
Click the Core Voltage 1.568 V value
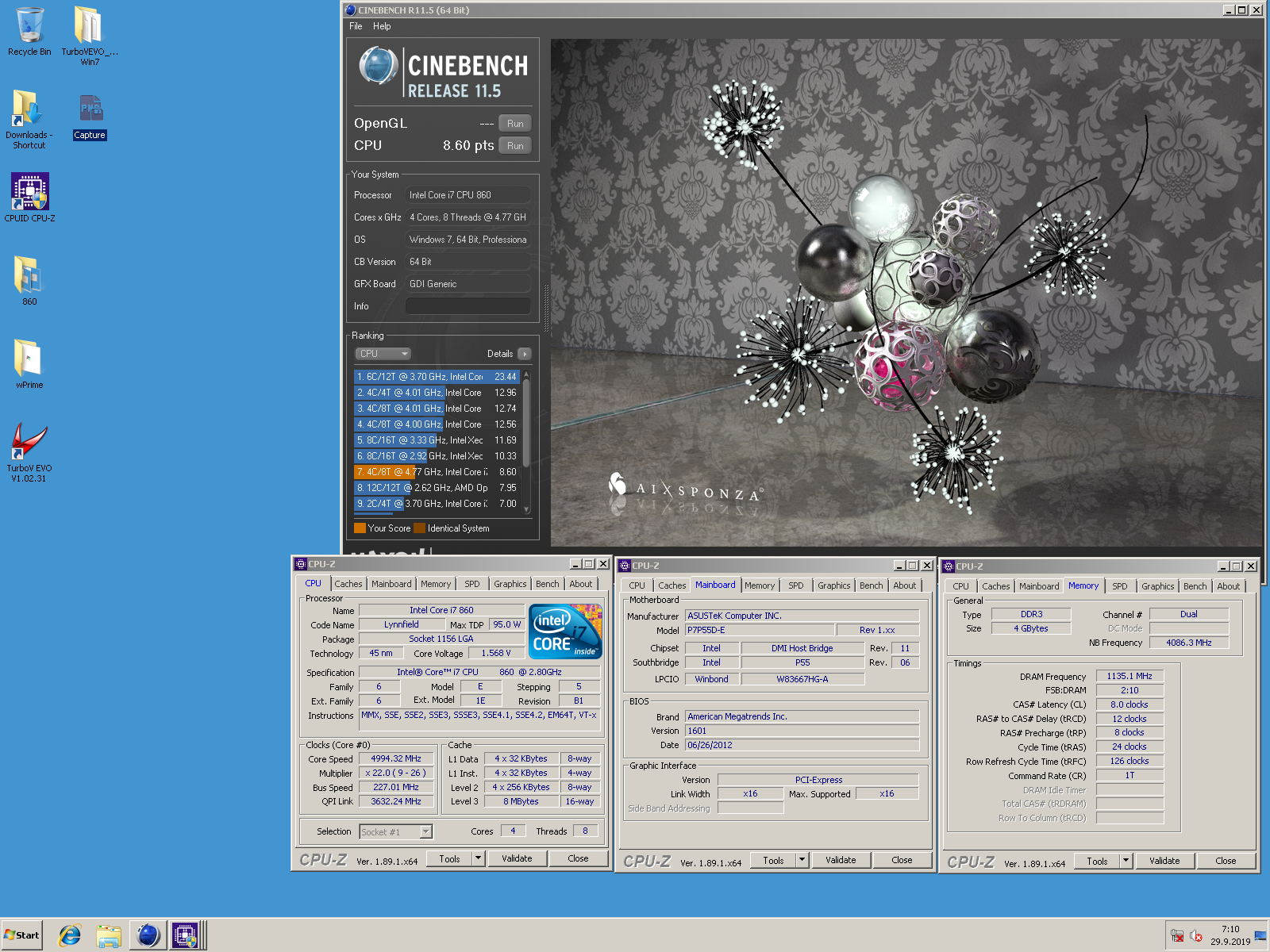496,654
